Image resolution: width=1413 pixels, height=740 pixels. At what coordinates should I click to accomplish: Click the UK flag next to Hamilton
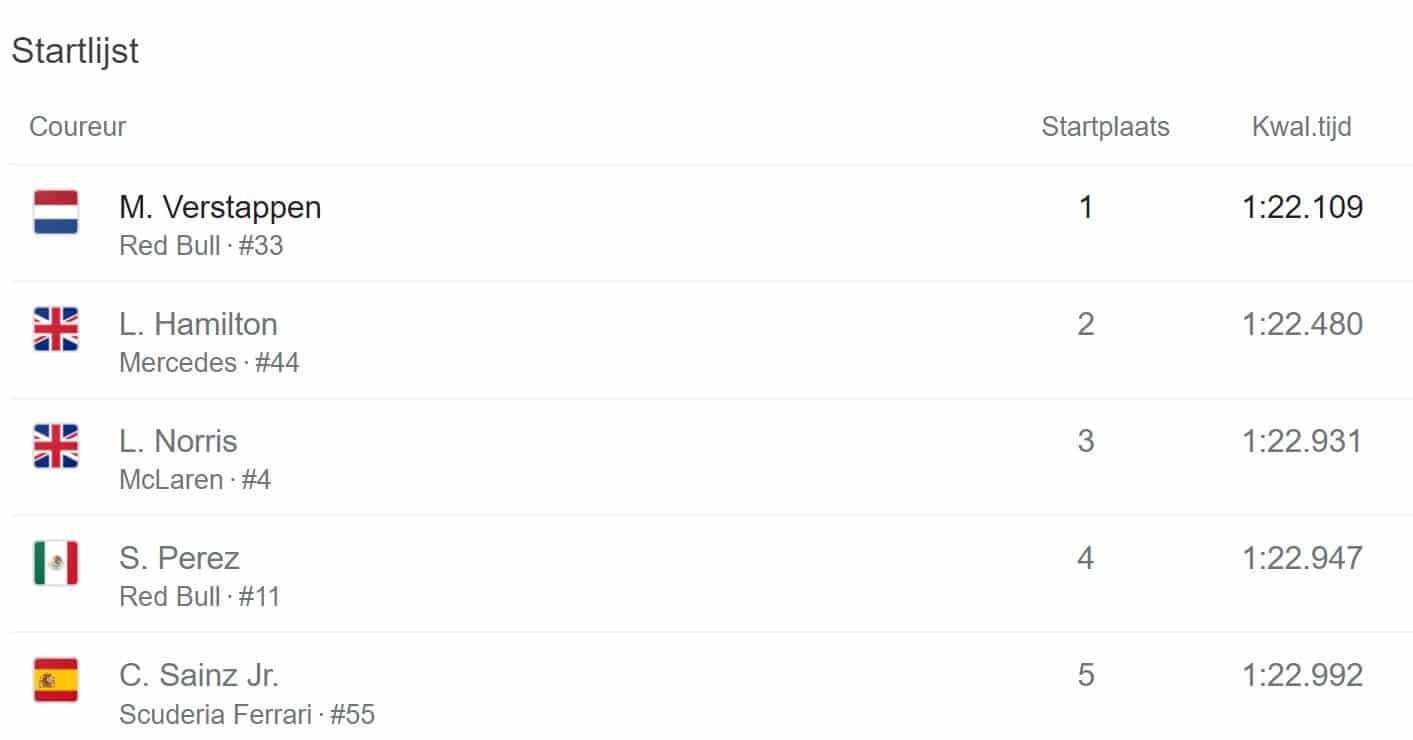[x=56, y=329]
